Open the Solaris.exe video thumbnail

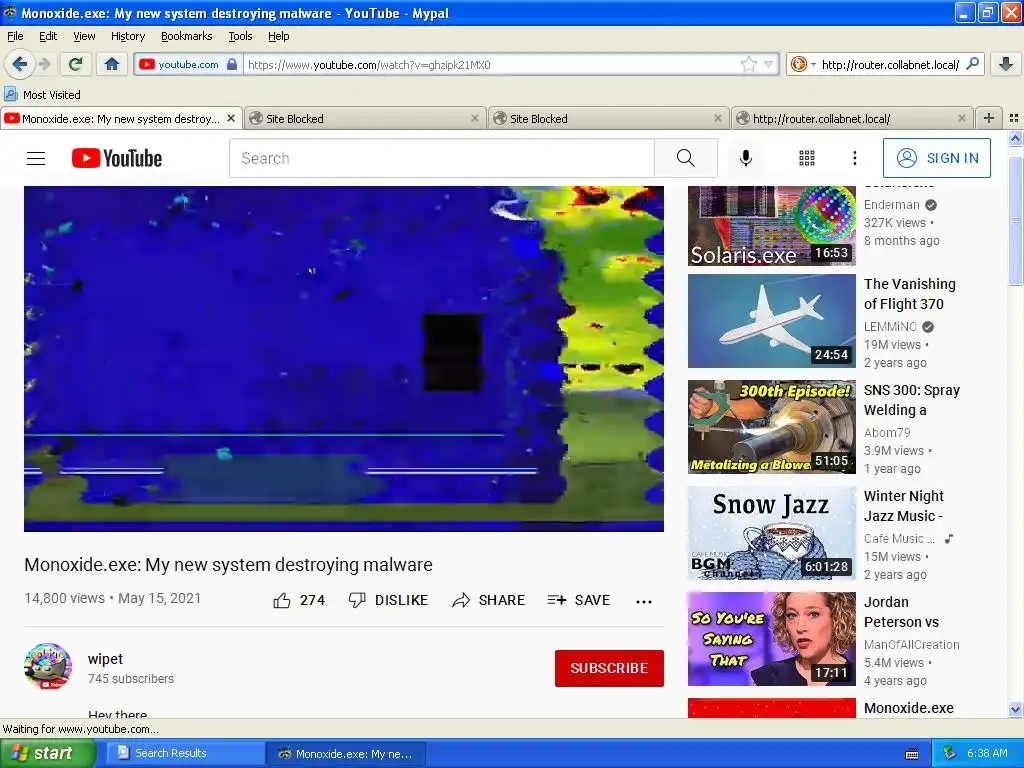pos(771,226)
